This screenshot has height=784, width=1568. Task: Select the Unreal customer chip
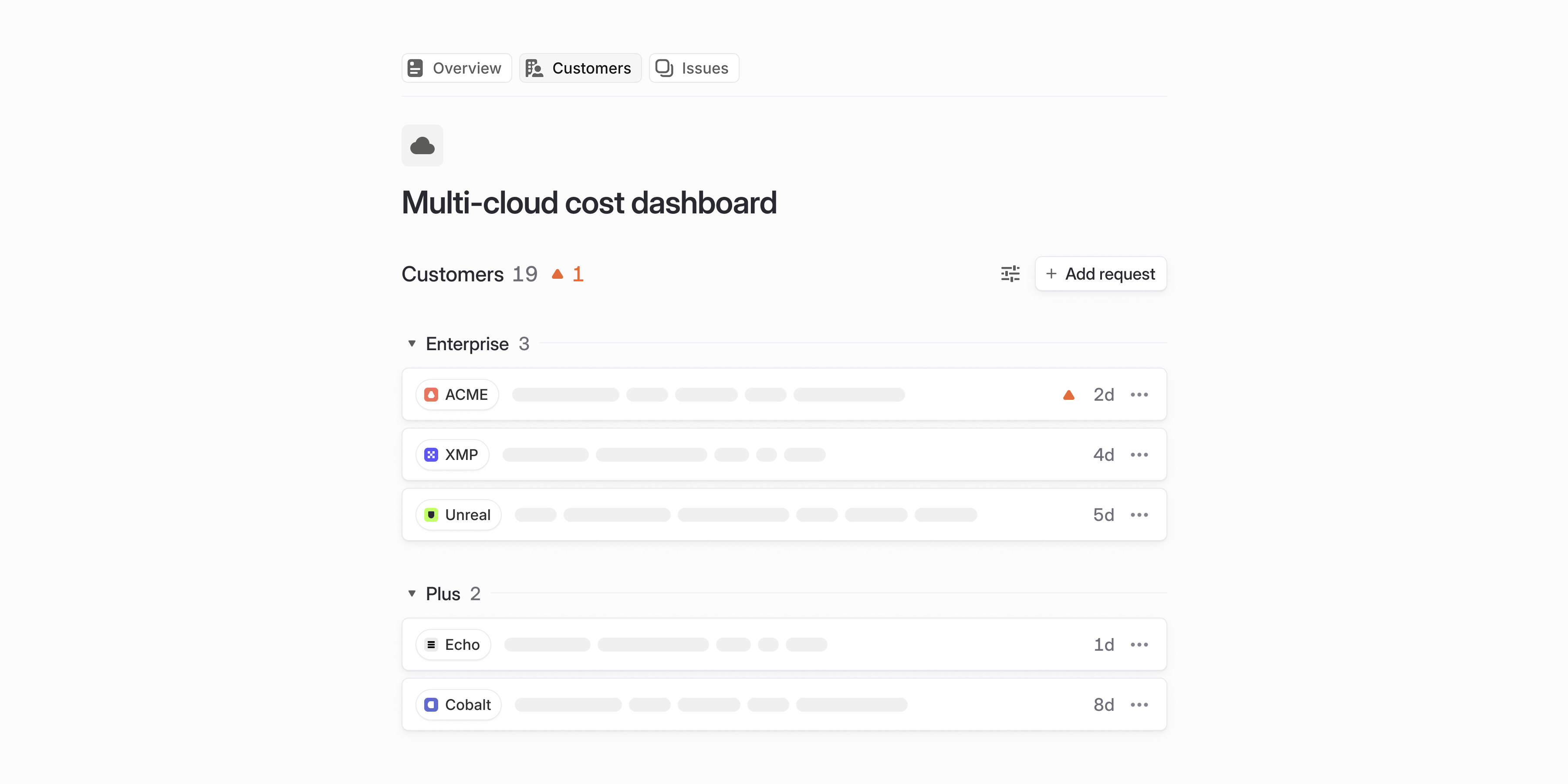tap(458, 515)
